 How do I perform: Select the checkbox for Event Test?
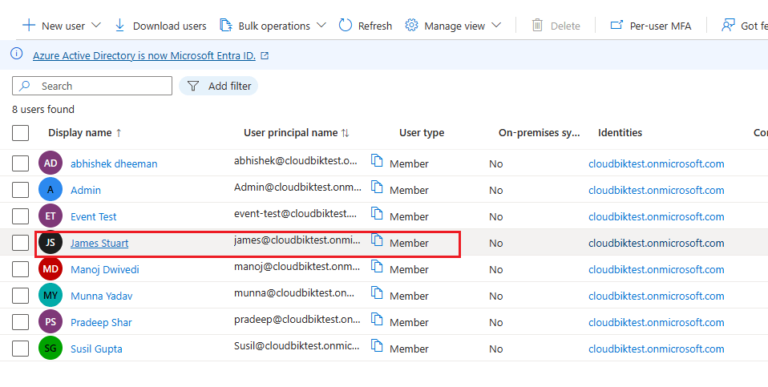21,216
